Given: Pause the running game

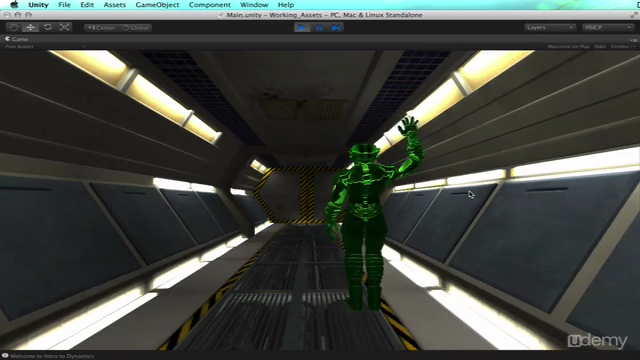Looking at the screenshot, I should point(319,28).
